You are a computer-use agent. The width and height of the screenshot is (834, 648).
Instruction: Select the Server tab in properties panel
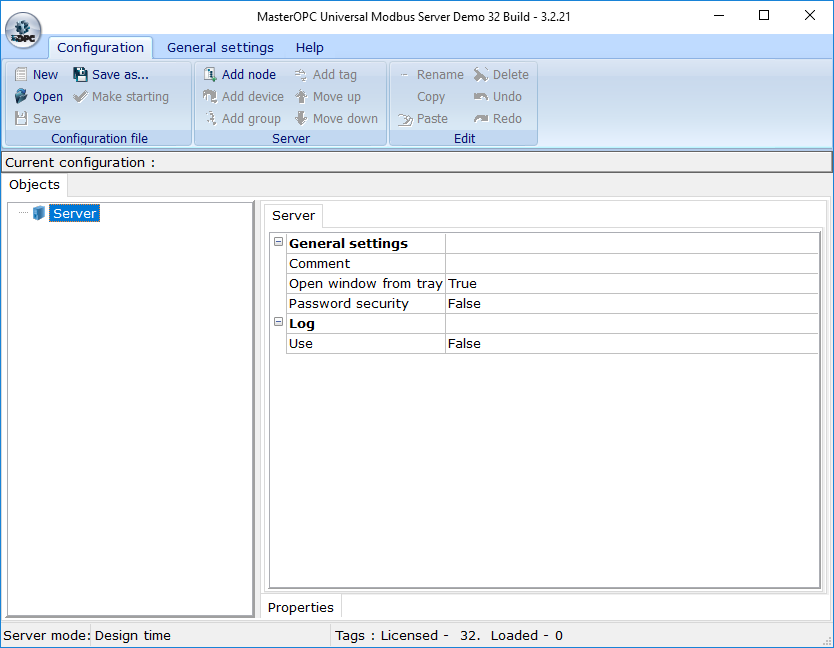click(294, 215)
